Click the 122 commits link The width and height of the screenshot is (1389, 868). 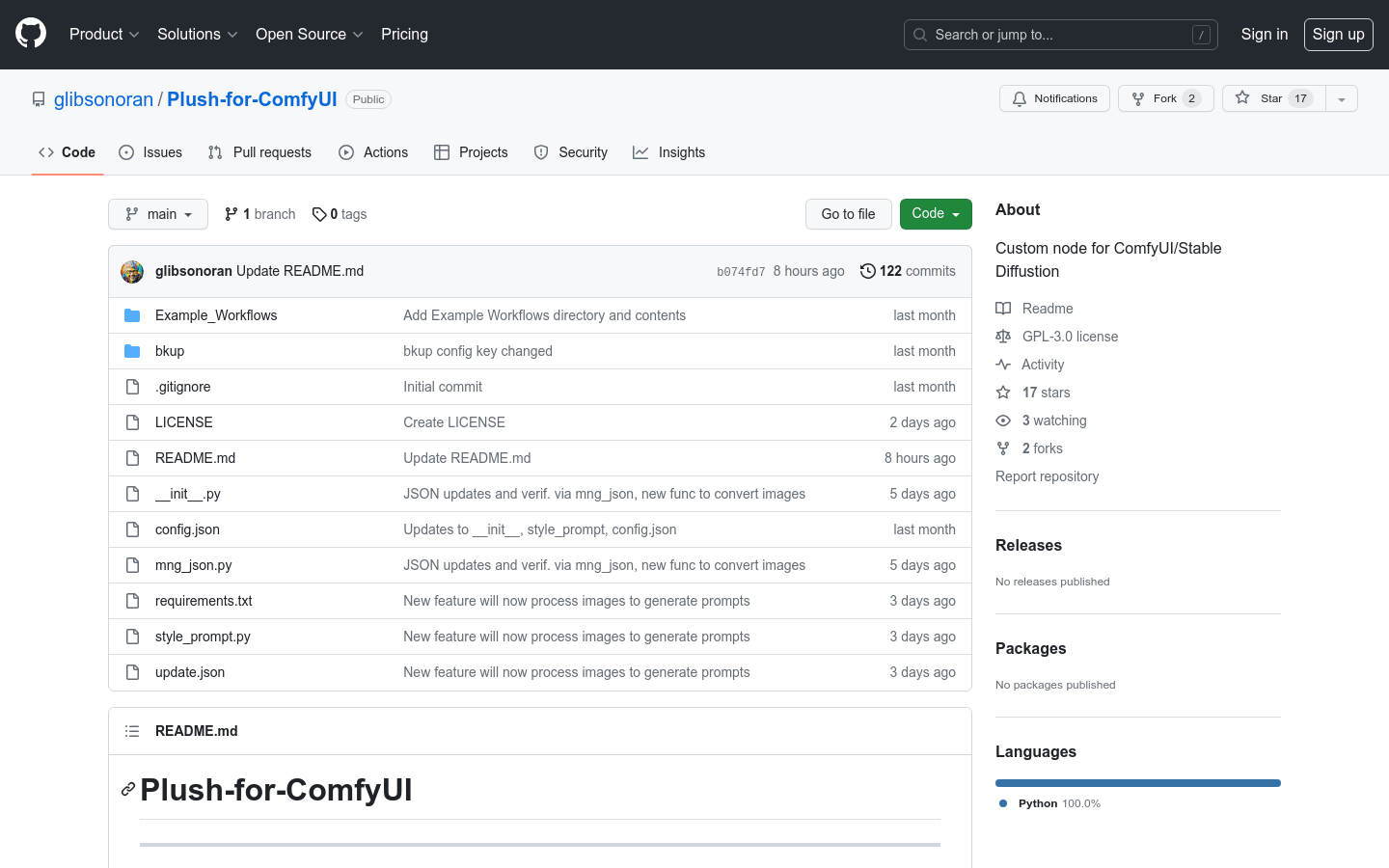click(x=908, y=271)
